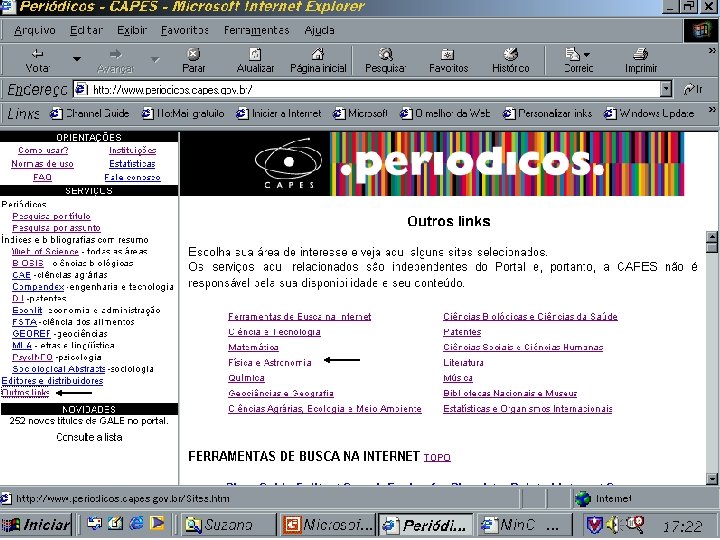The width and height of the screenshot is (720, 540).
Task: Open the Ferramentas menu
Action: click(x=256, y=30)
